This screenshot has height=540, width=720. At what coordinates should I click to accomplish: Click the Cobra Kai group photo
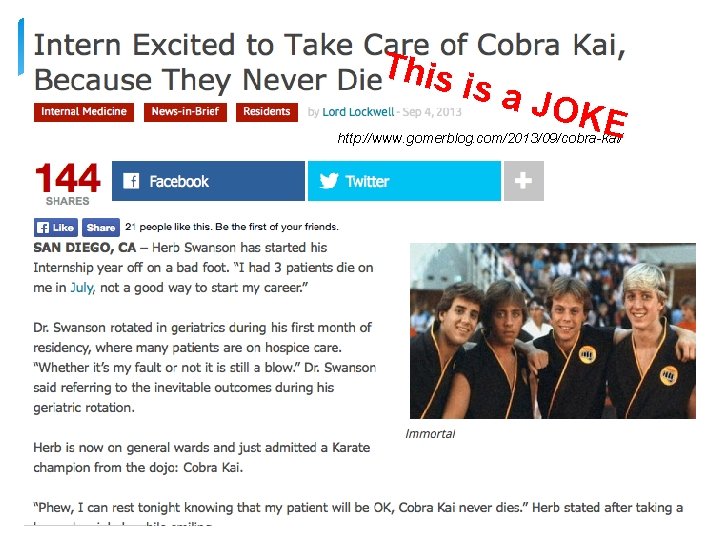(552, 331)
